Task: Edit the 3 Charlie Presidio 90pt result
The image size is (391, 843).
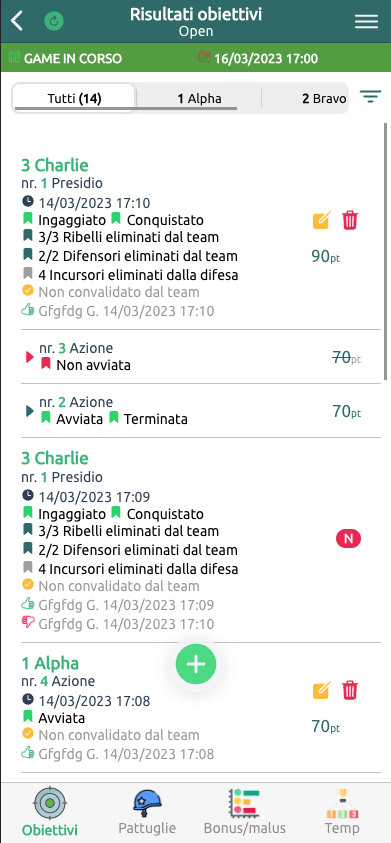Action: coord(321,220)
